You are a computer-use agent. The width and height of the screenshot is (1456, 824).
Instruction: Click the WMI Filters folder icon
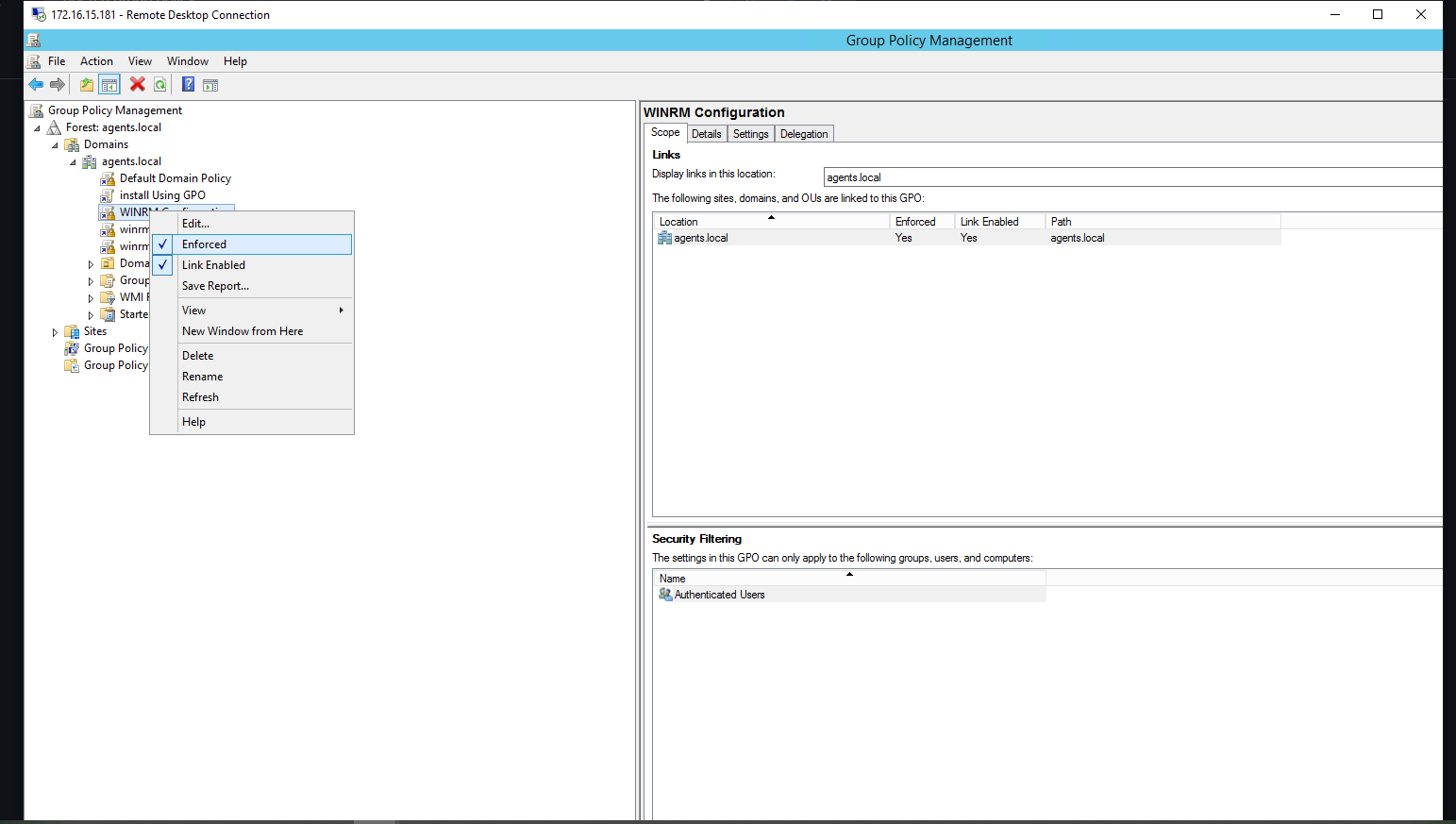click(108, 297)
